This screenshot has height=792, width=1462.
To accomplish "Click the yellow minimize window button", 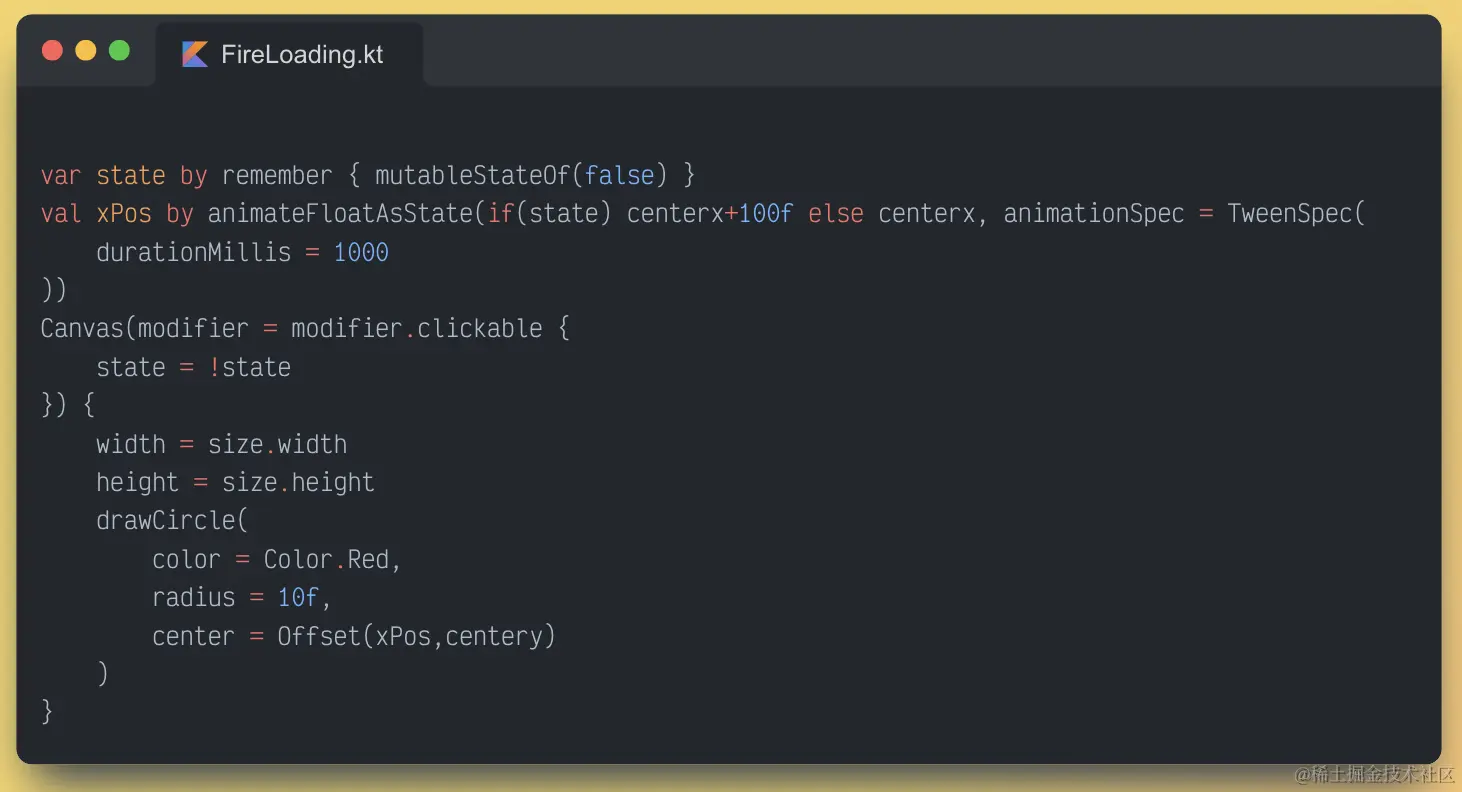I will 86,50.
